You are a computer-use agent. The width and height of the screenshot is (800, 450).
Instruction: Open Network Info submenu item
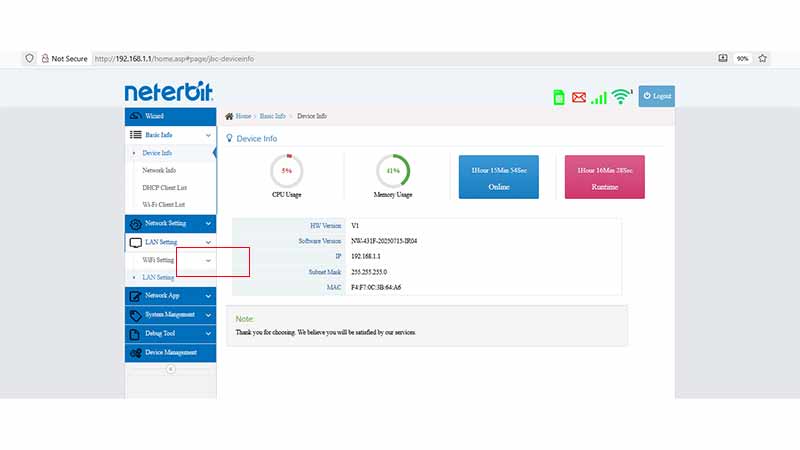pyautogui.click(x=159, y=170)
